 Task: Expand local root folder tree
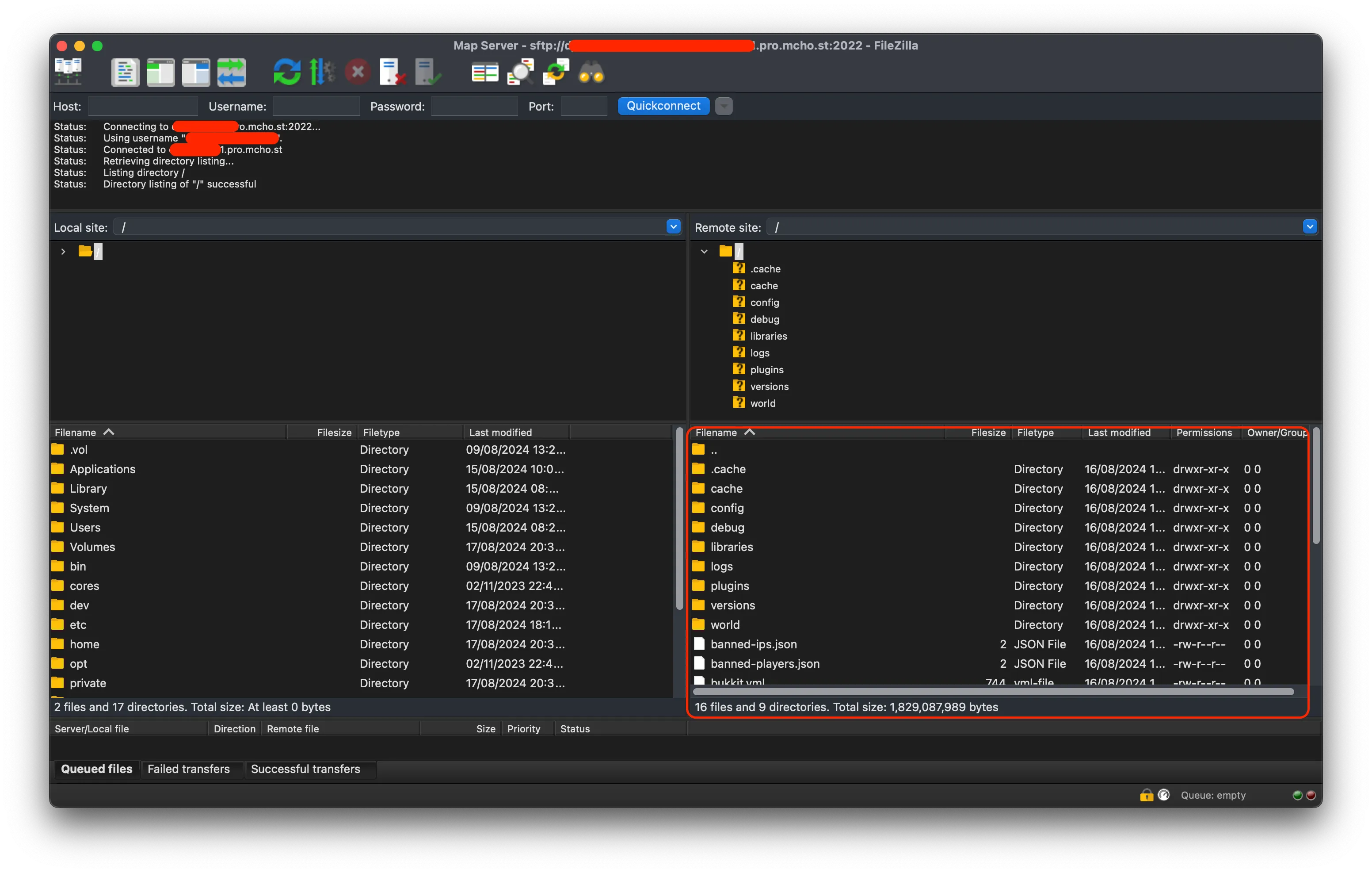(63, 252)
